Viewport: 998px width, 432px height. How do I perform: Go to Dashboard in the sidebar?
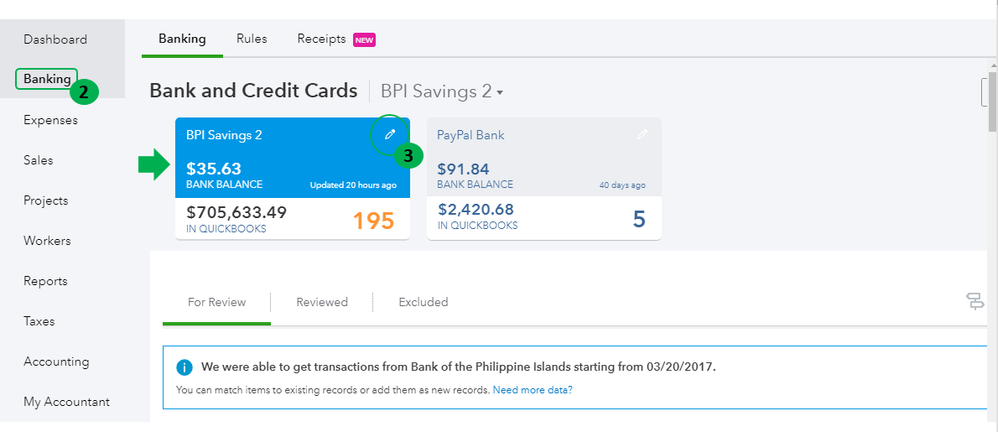pos(55,40)
